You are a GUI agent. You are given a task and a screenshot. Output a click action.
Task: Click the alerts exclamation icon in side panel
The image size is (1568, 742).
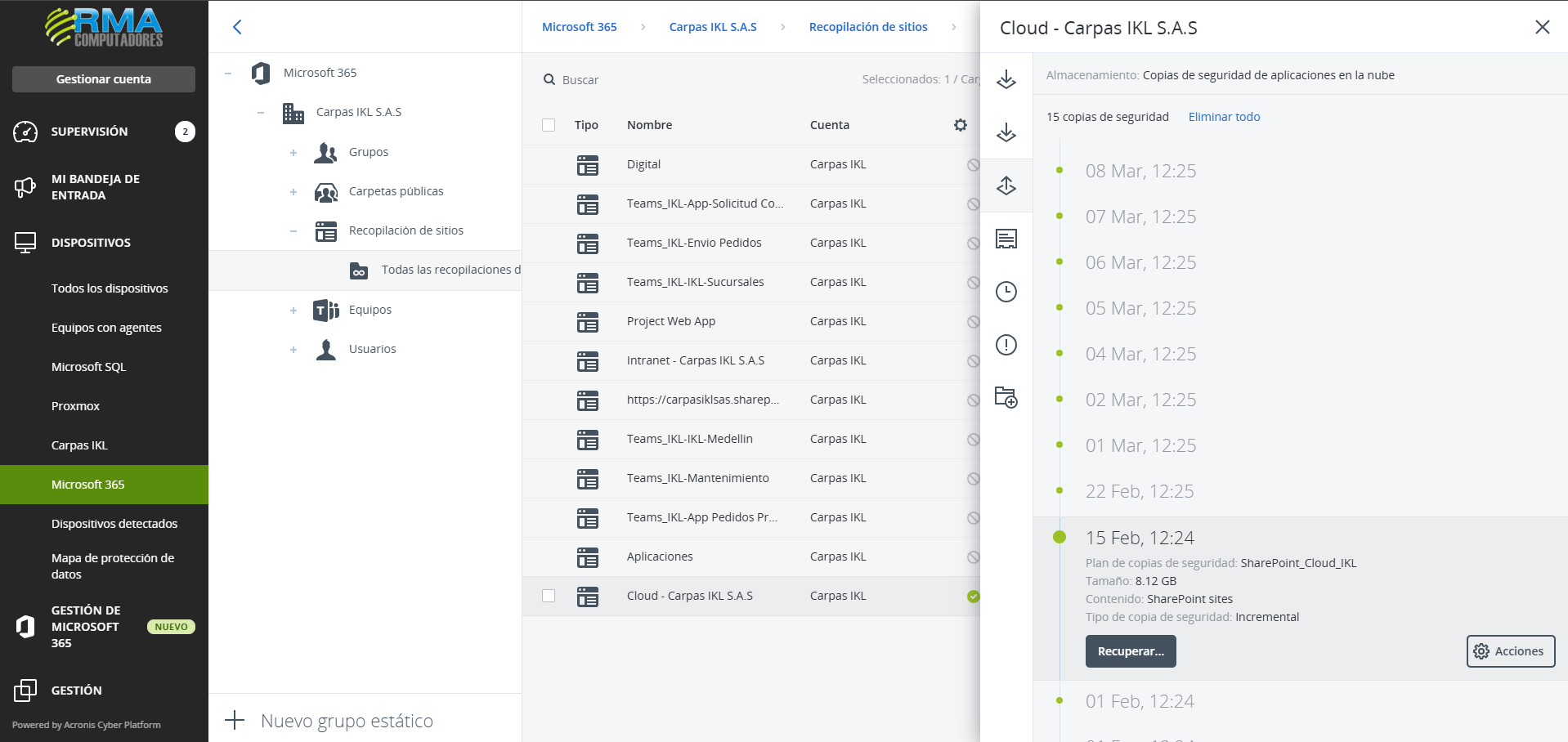pyautogui.click(x=1006, y=345)
